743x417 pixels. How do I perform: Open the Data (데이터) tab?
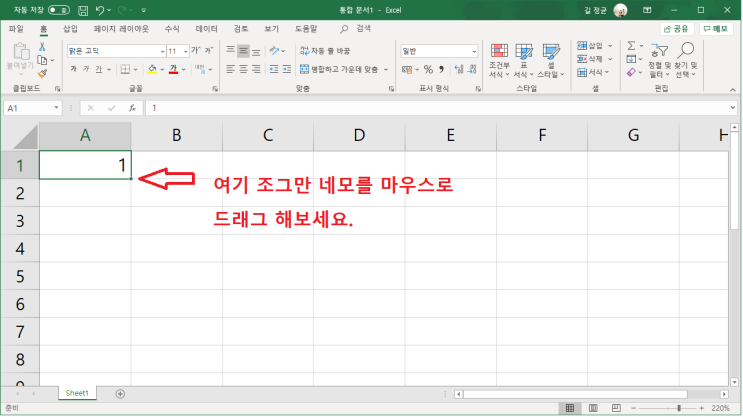pyautogui.click(x=207, y=29)
